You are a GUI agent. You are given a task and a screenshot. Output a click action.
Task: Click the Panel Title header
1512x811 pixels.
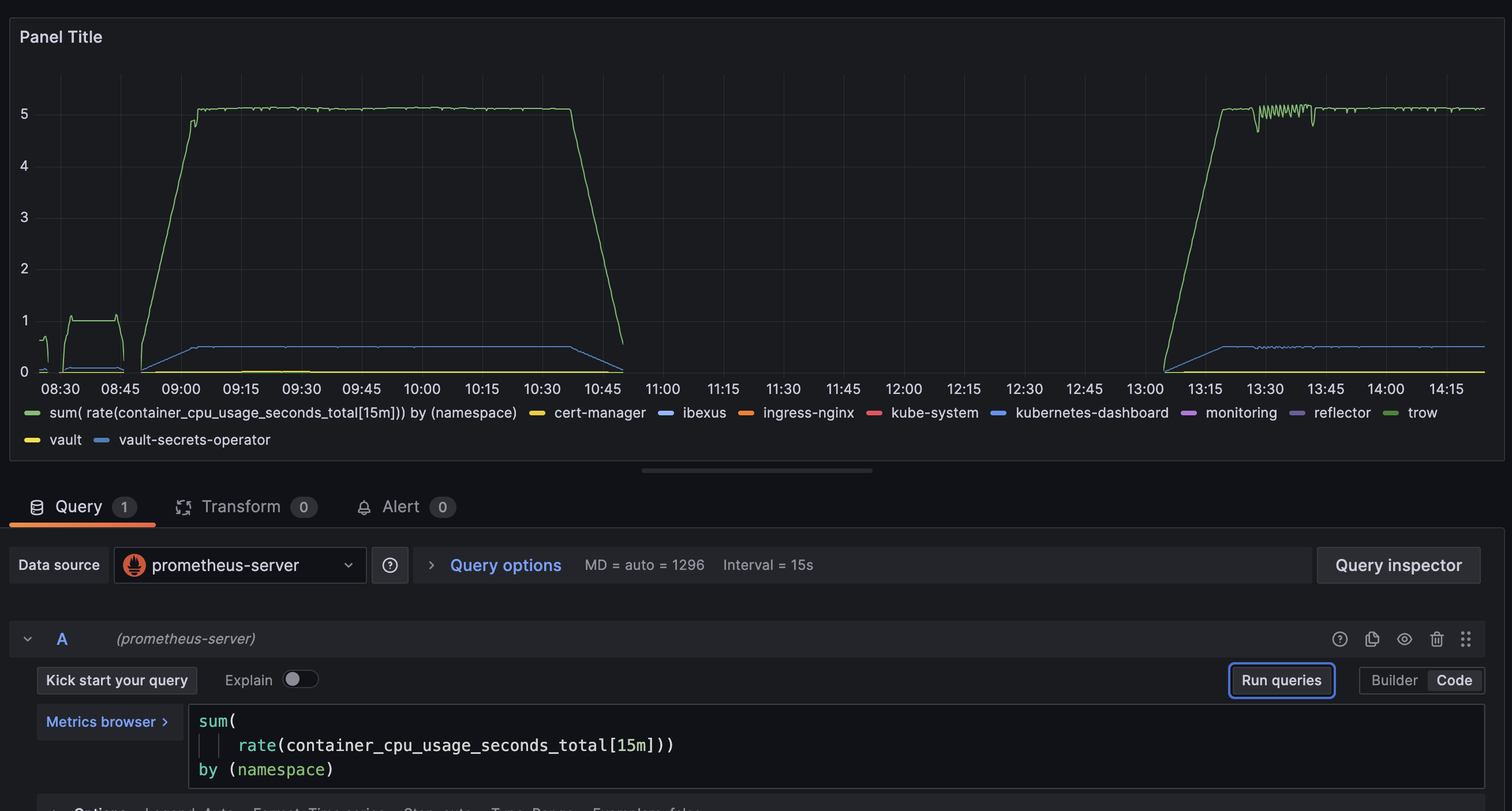point(61,37)
